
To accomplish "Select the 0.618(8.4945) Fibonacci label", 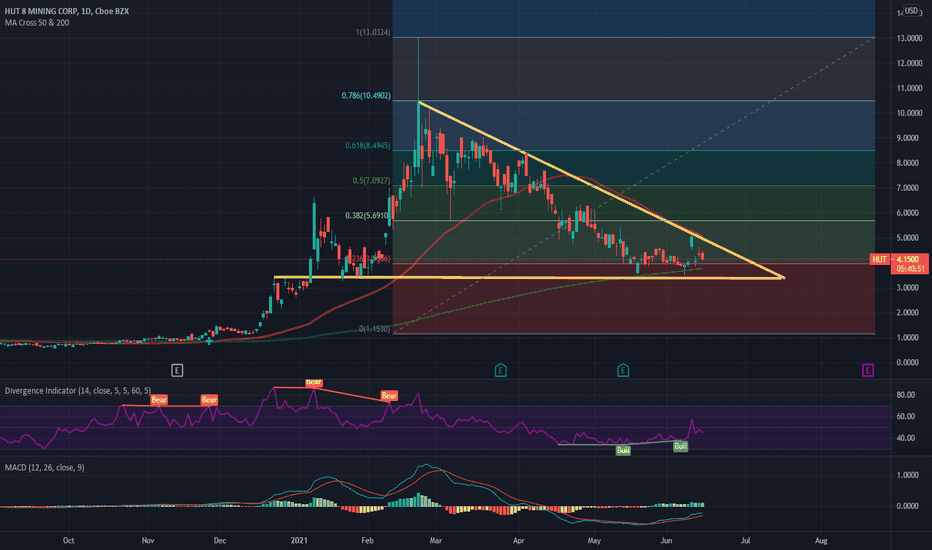I will point(368,145).
